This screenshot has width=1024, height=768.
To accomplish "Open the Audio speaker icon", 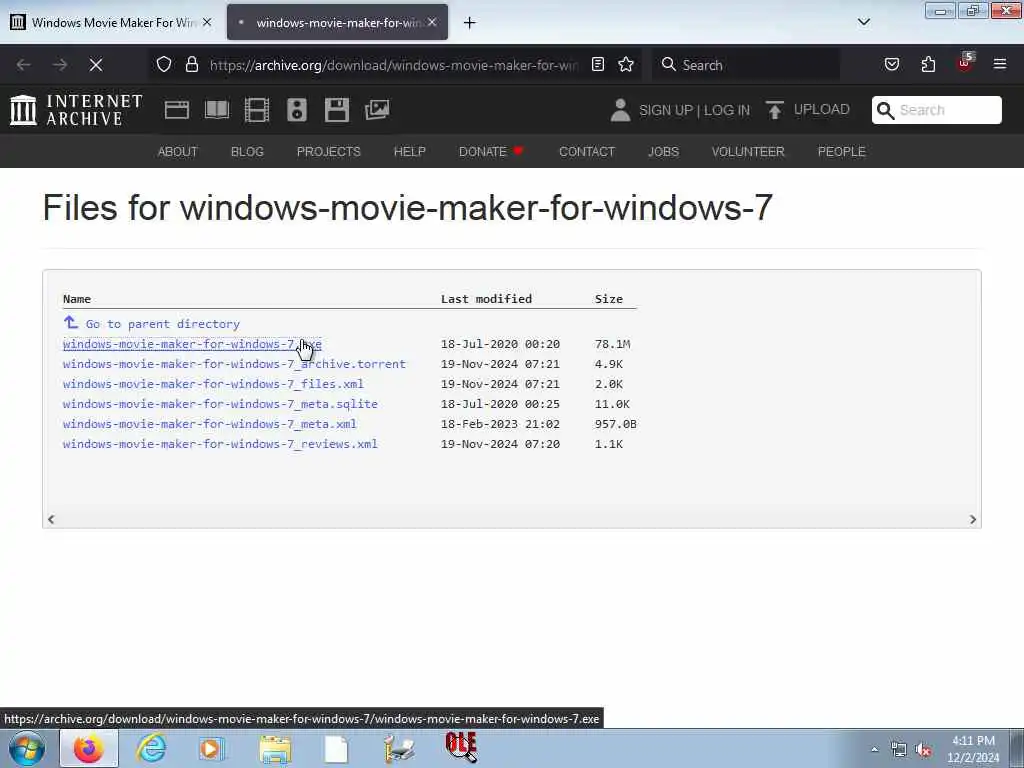I will pos(296,110).
